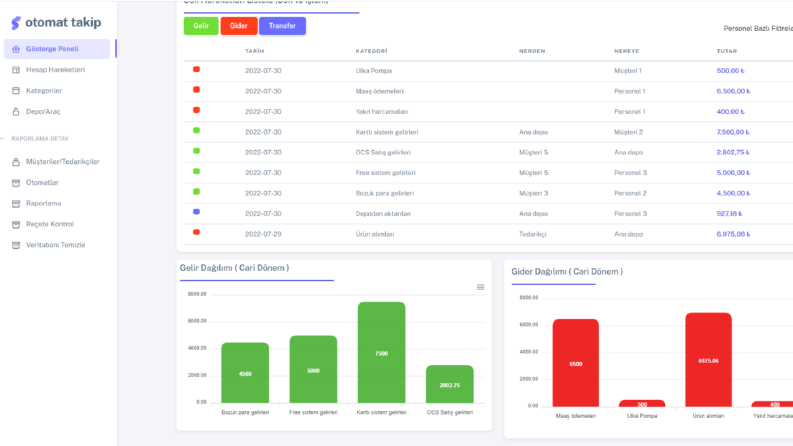Image resolution: width=793 pixels, height=446 pixels.
Task: Select Veritabanı Temizle in sidebar
Action: (57, 245)
